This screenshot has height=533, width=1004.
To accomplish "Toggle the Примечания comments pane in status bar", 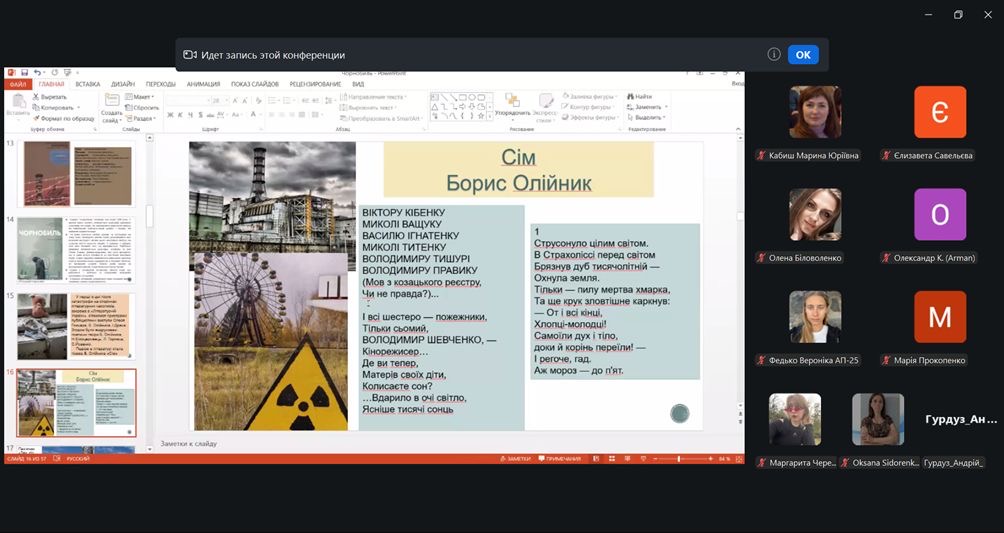I will [559, 458].
